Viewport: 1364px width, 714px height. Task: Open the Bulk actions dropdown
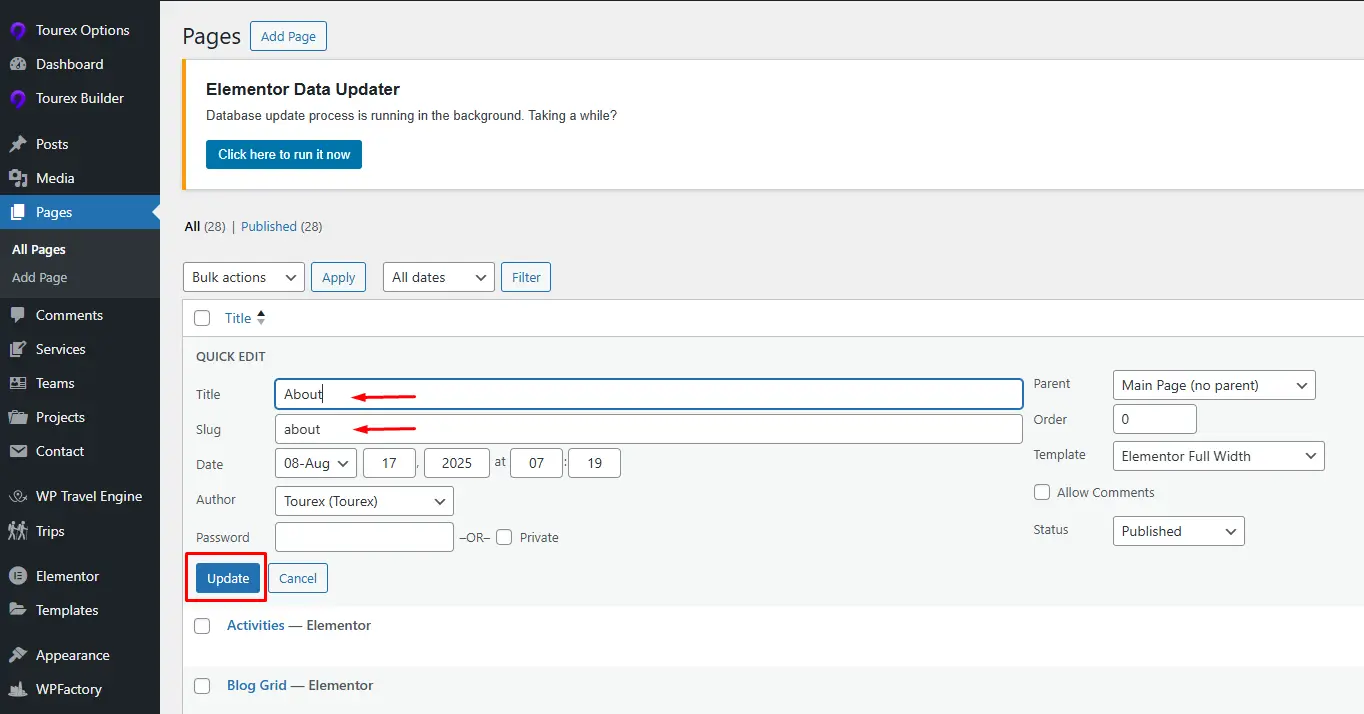tap(244, 277)
